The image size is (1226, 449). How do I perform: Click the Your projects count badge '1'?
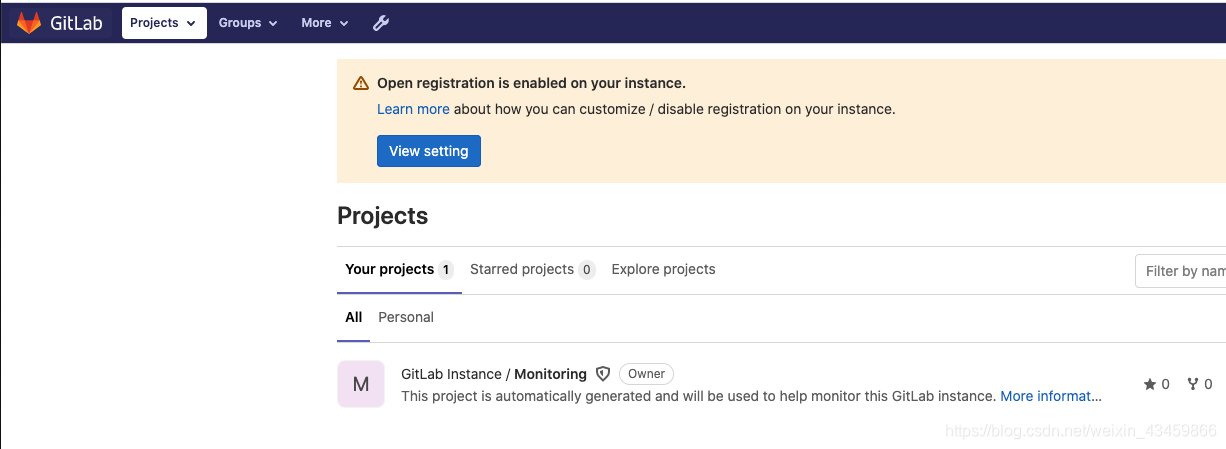coord(446,269)
